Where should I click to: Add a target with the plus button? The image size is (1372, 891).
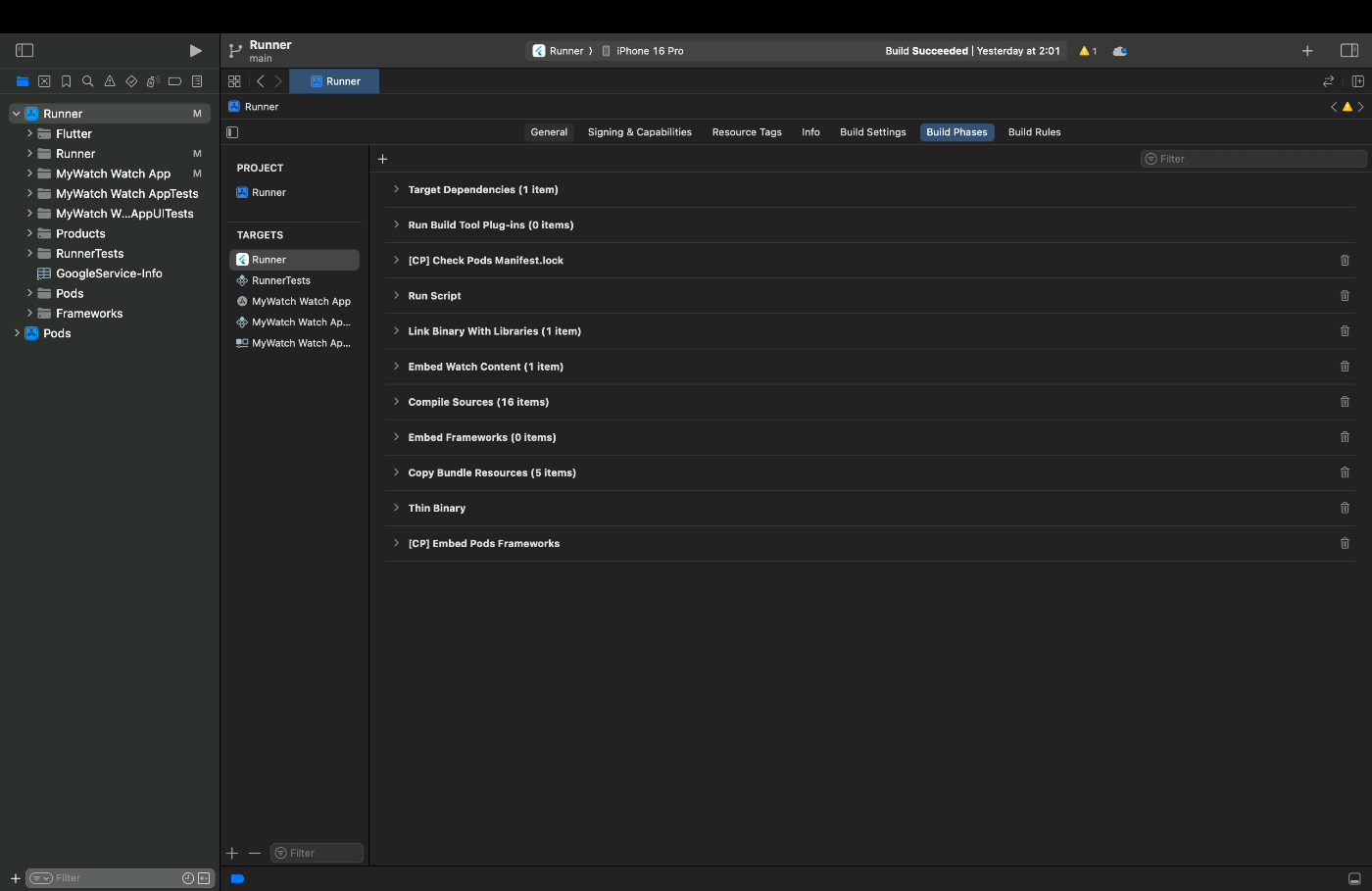pyautogui.click(x=232, y=854)
